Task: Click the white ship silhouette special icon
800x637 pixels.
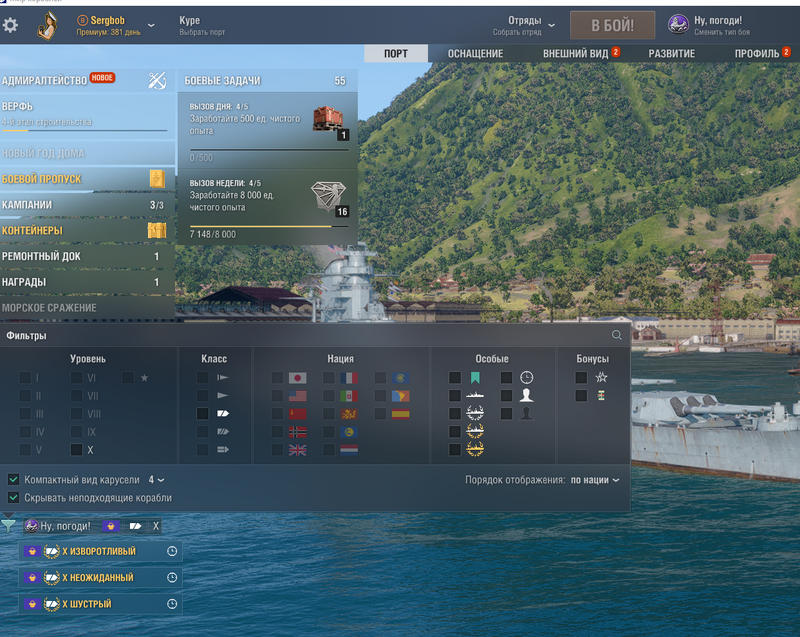Action: point(475,395)
